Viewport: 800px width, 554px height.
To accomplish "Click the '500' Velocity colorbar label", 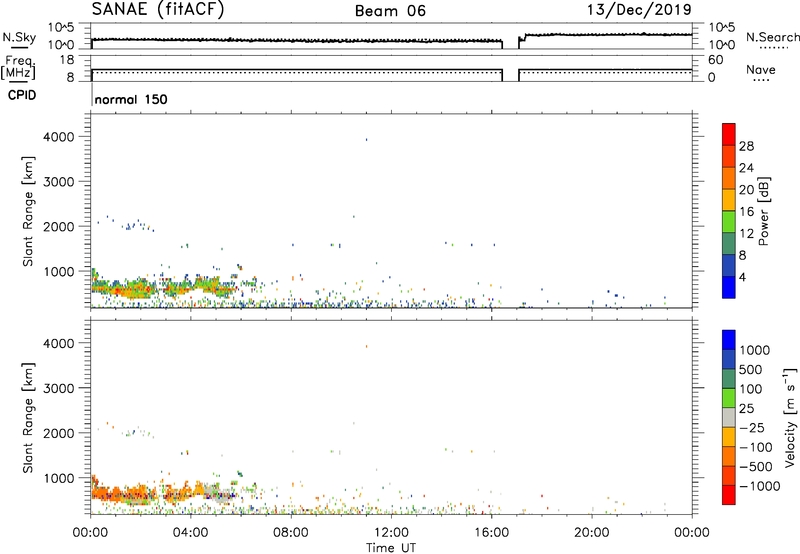I will pos(751,370).
